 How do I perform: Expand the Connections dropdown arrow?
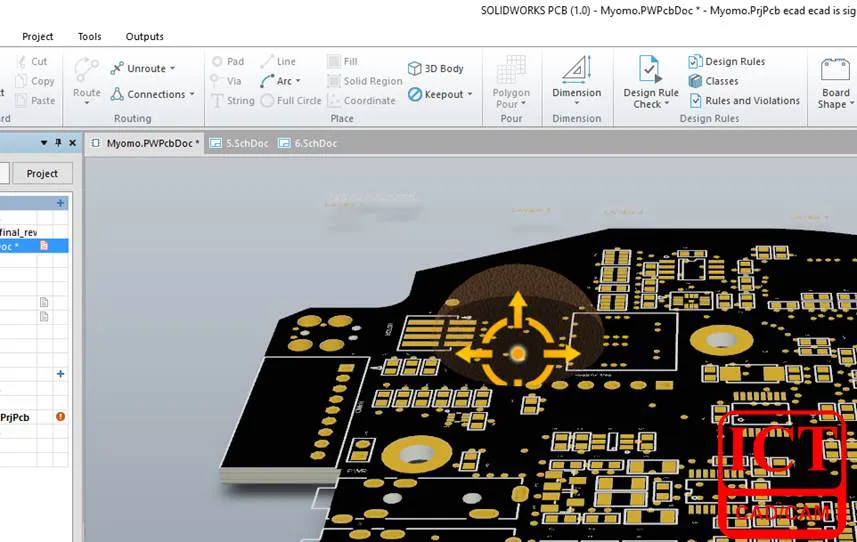point(192,94)
